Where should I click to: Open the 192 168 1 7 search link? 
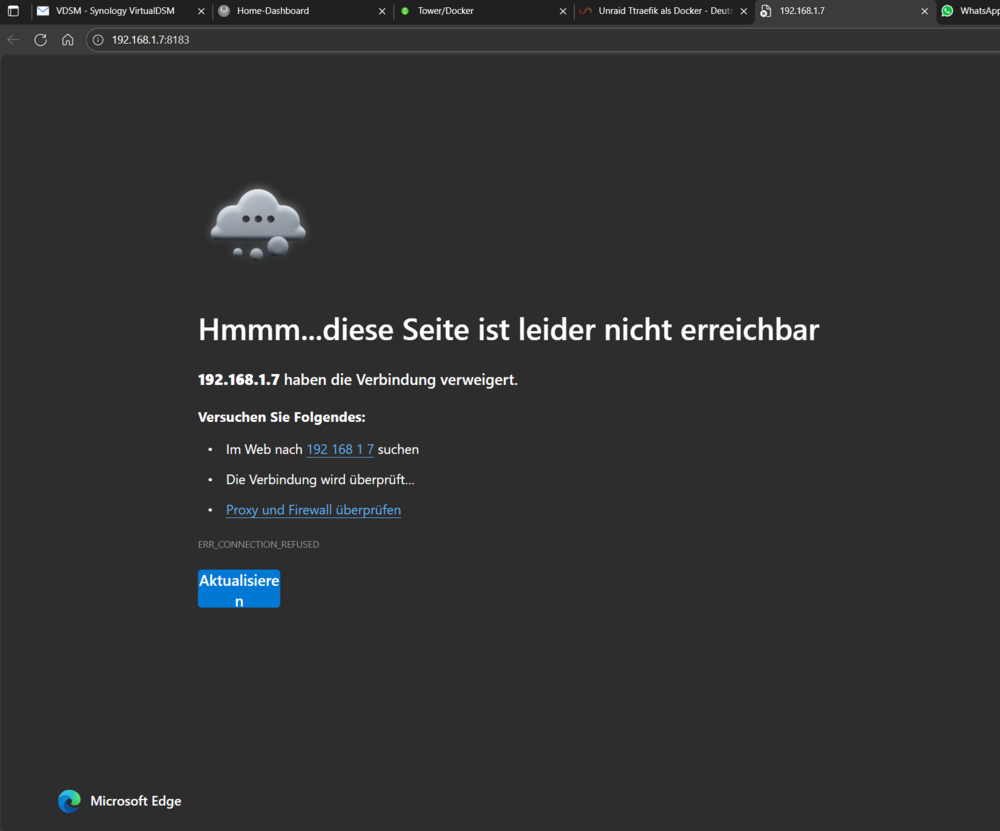340,450
